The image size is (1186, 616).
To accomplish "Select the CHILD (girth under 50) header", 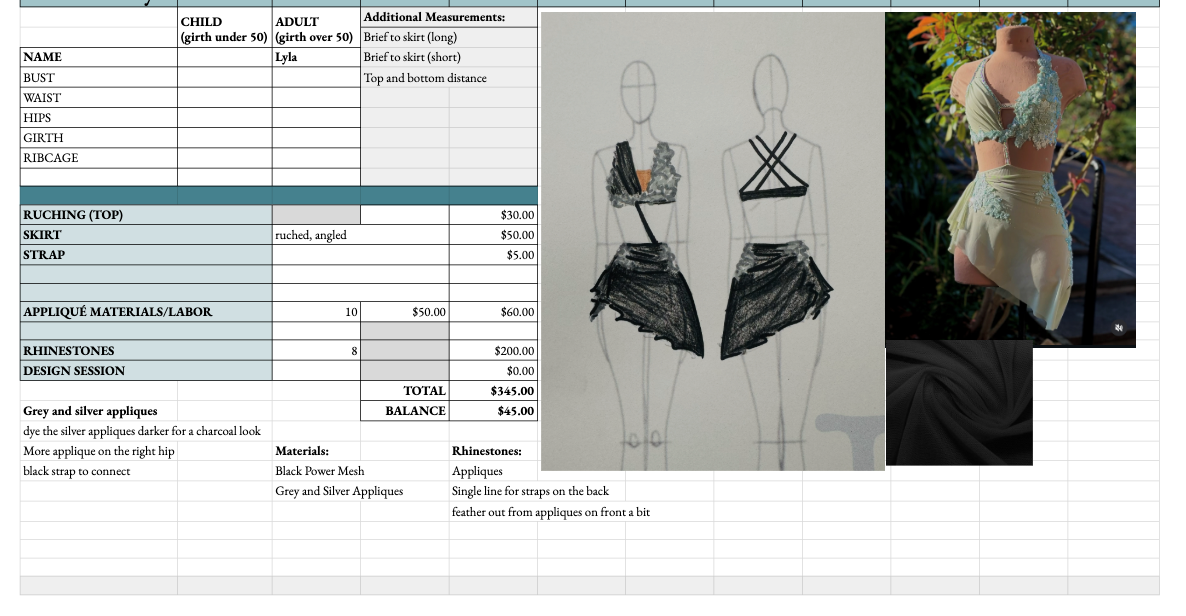I will [225, 29].
